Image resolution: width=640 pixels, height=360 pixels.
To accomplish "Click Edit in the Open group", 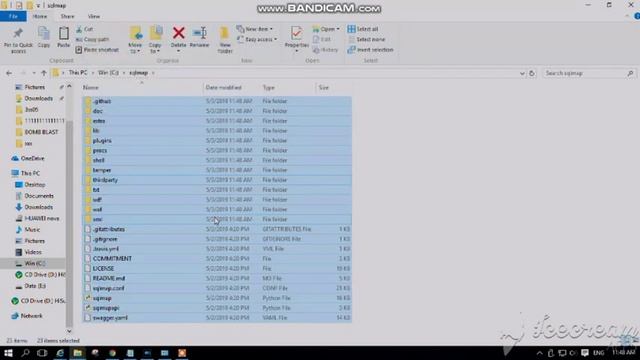I will (322, 39).
